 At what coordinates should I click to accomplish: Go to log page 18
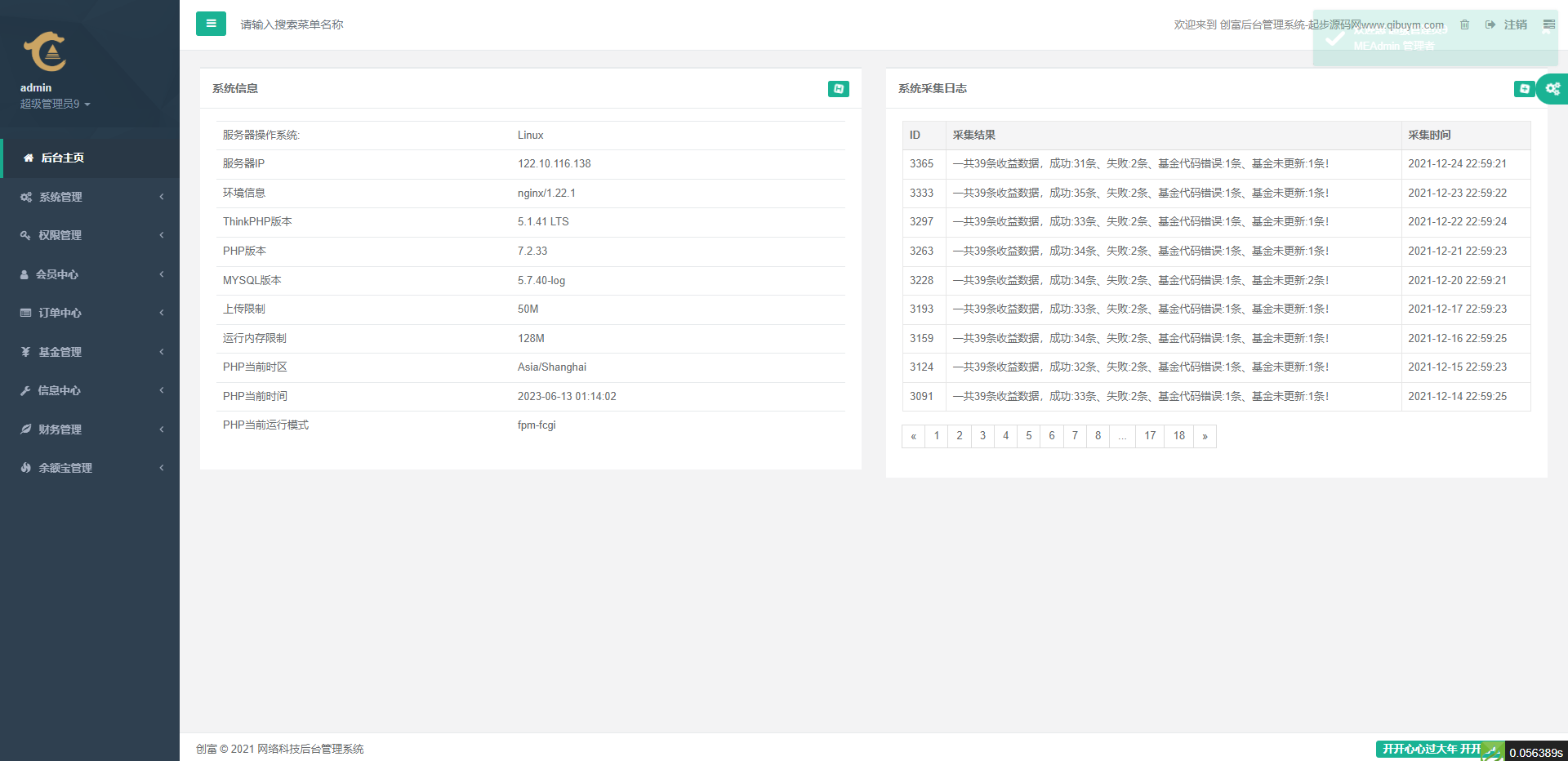point(1179,436)
